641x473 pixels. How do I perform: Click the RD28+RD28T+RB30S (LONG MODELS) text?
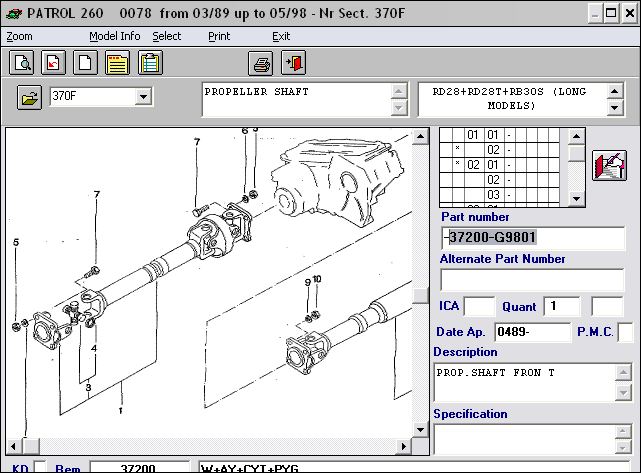pyautogui.click(x=509, y=99)
